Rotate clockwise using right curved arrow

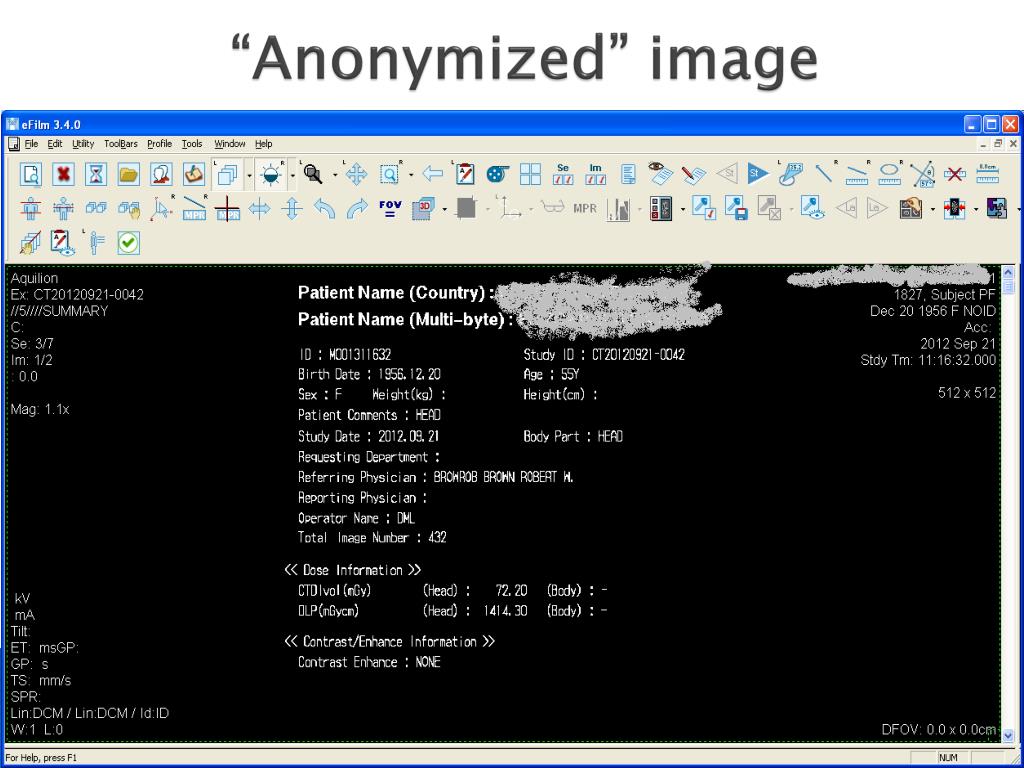(x=357, y=209)
